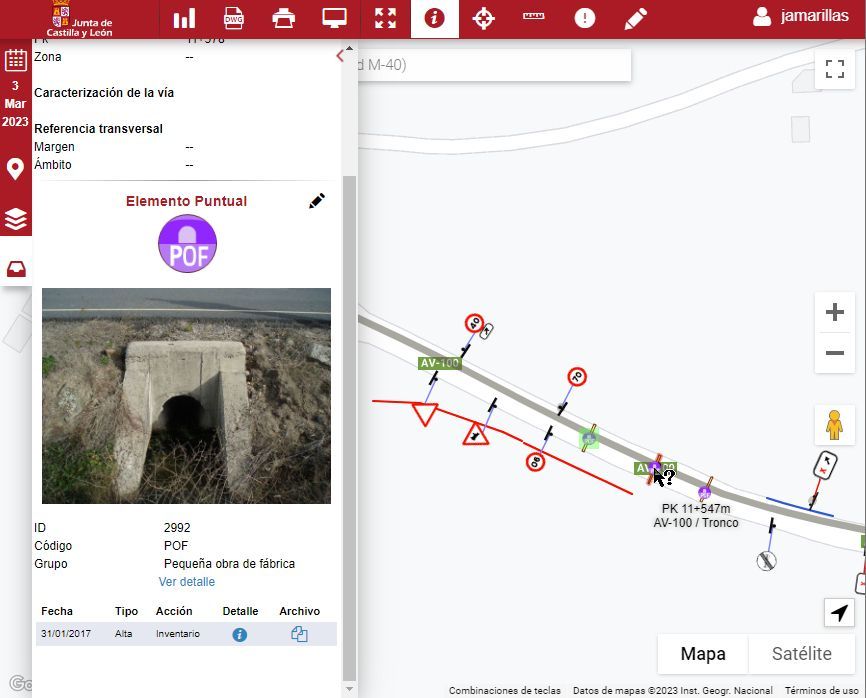This screenshot has width=866, height=698.
Task: Open the monitor display tool
Action: (x=334, y=19)
